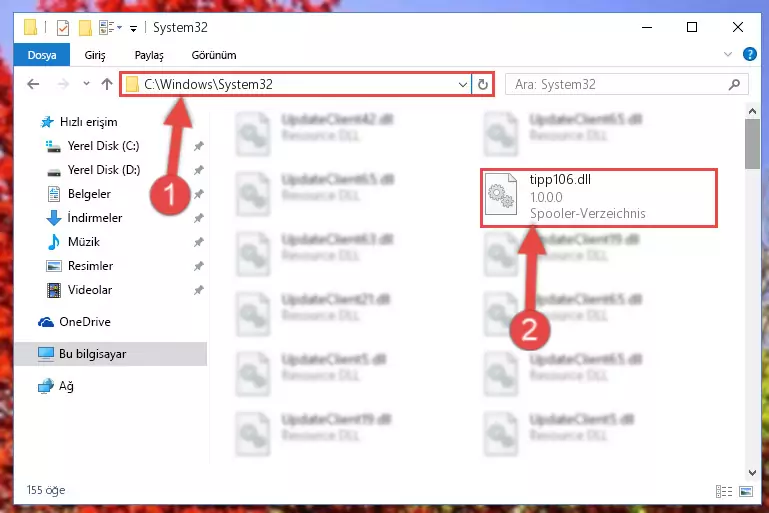Click the New folder icon in the title bar
This screenshot has width=769, height=513.
[85, 28]
